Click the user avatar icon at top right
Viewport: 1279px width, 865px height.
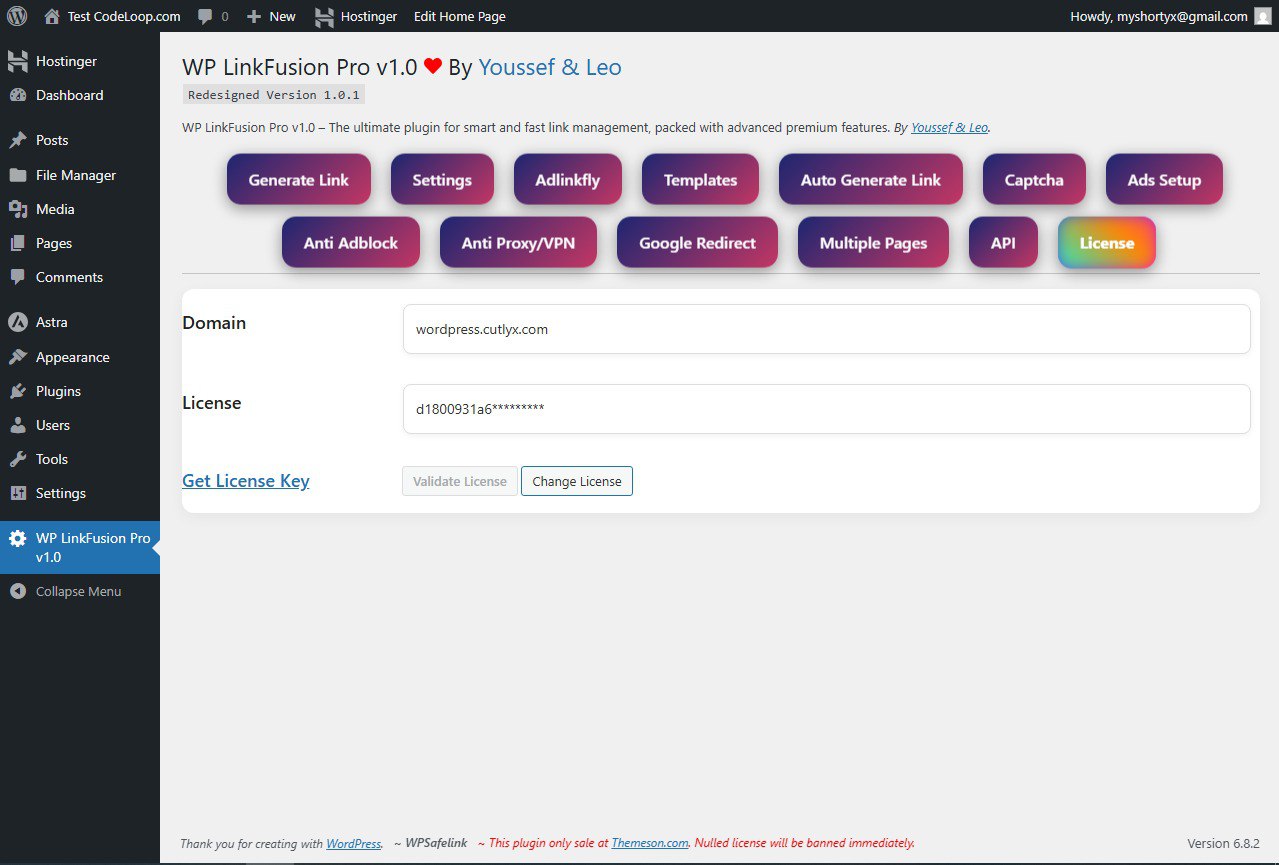(x=1262, y=16)
